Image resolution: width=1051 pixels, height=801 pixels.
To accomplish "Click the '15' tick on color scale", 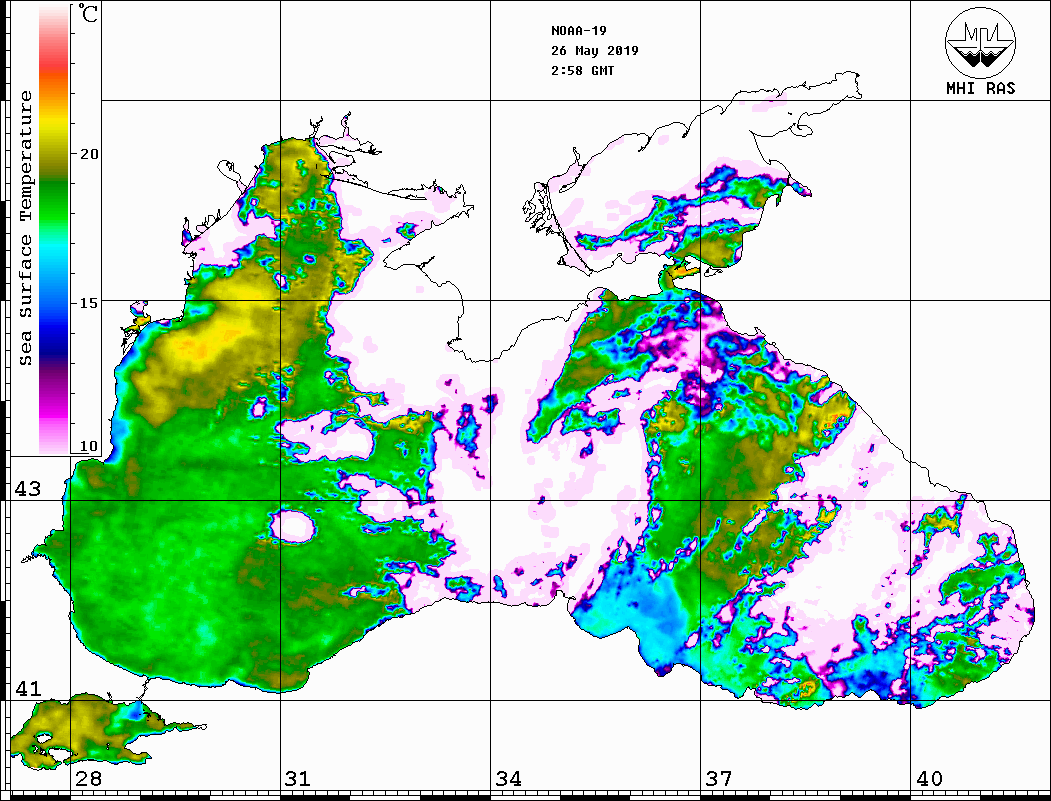I will (89, 303).
